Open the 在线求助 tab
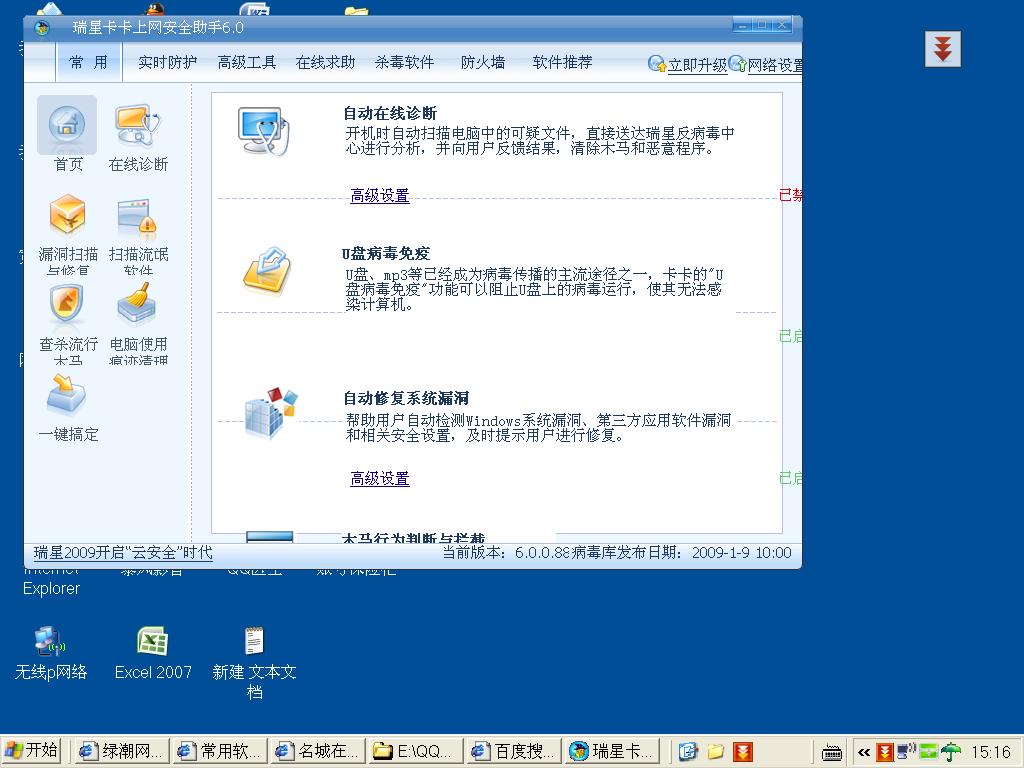The height and width of the screenshot is (768, 1024). (x=325, y=62)
